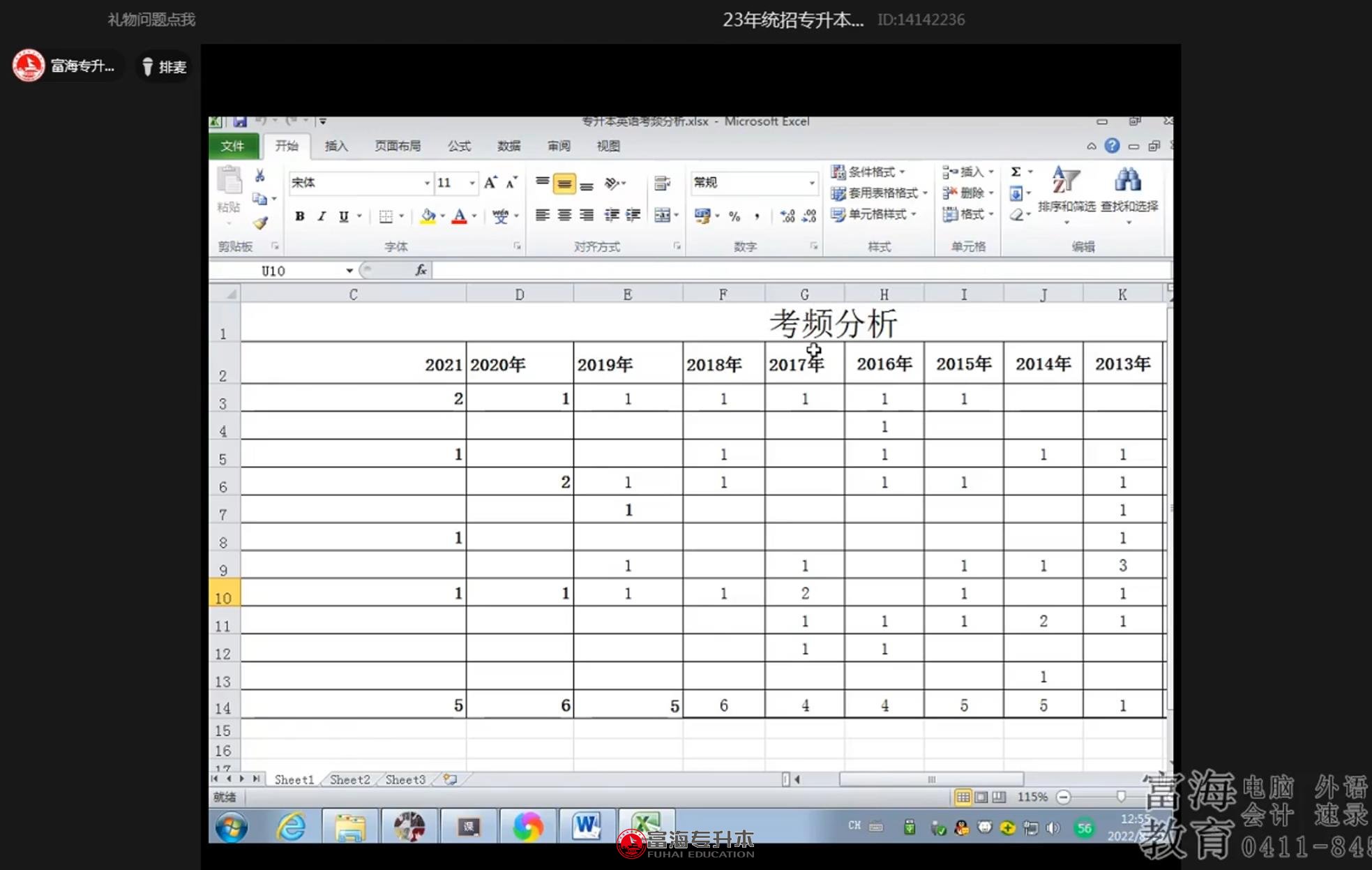This screenshot has height=870, width=1372.
Task: Open Word from the taskbar
Action: click(587, 827)
